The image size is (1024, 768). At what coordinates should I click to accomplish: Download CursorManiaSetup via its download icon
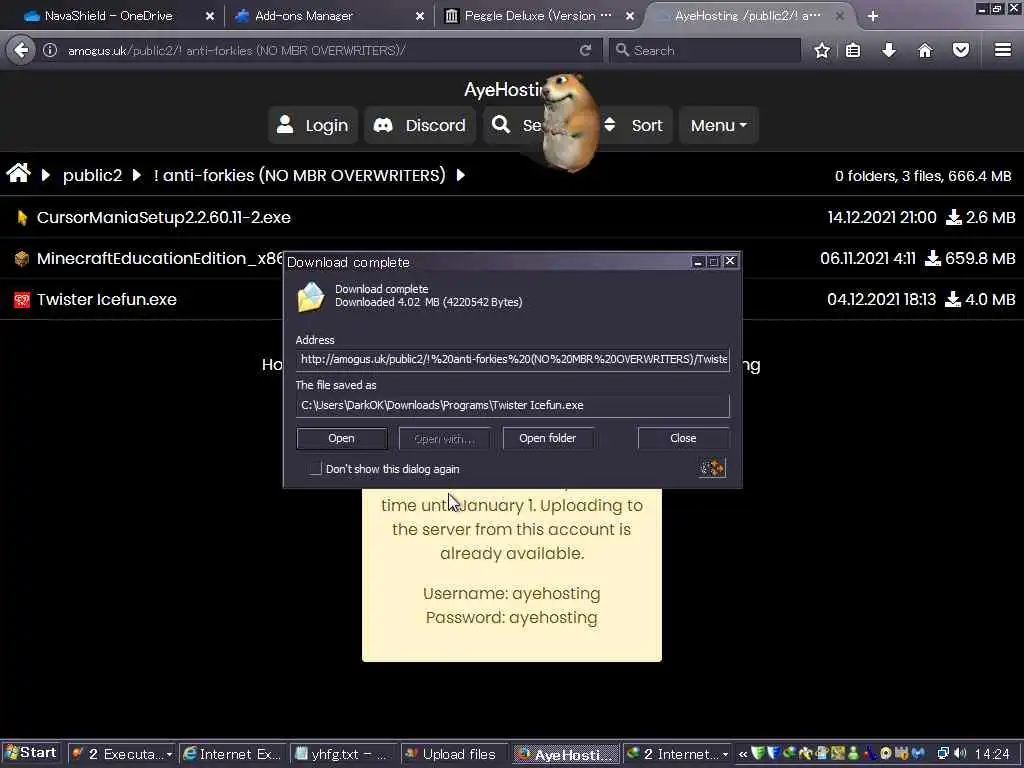[954, 217]
